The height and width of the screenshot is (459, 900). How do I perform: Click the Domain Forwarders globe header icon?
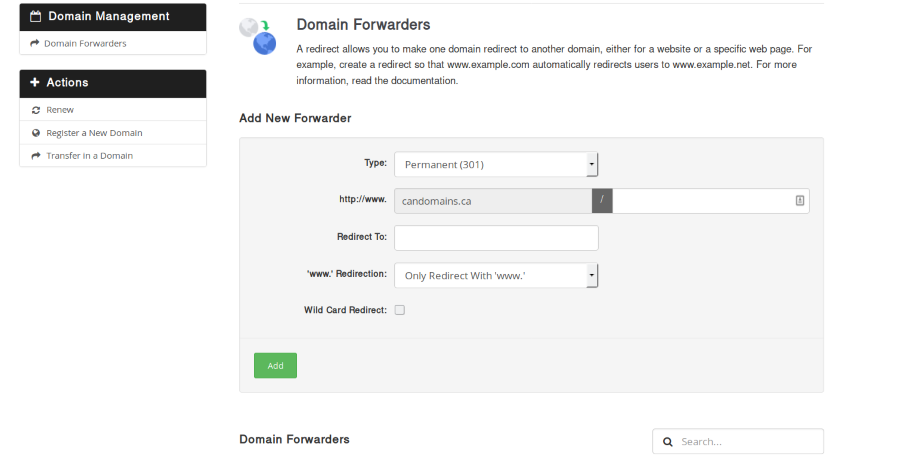click(257, 37)
